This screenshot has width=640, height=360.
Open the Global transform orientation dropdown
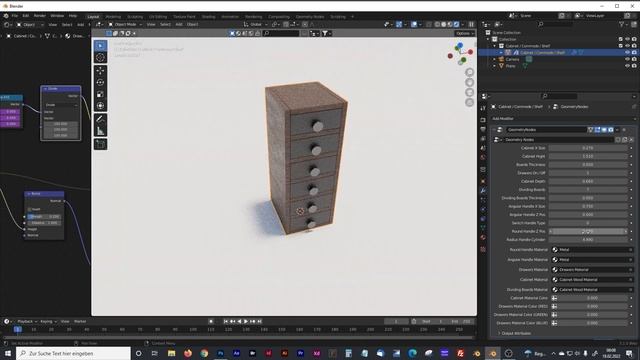pos(256,24)
